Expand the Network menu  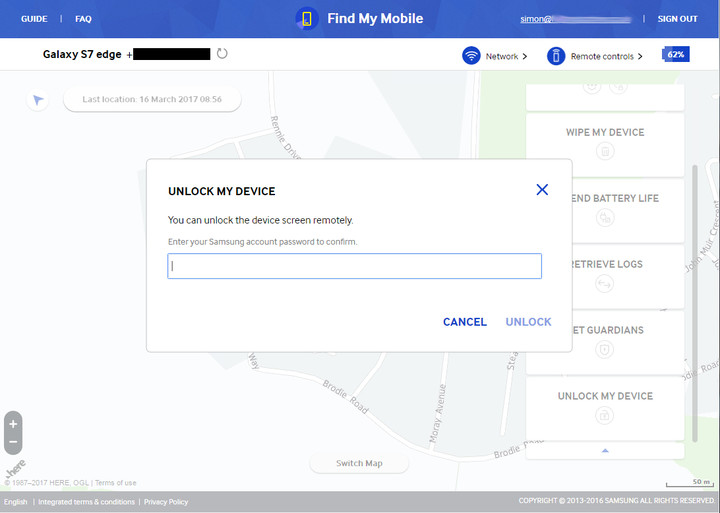point(506,57)
